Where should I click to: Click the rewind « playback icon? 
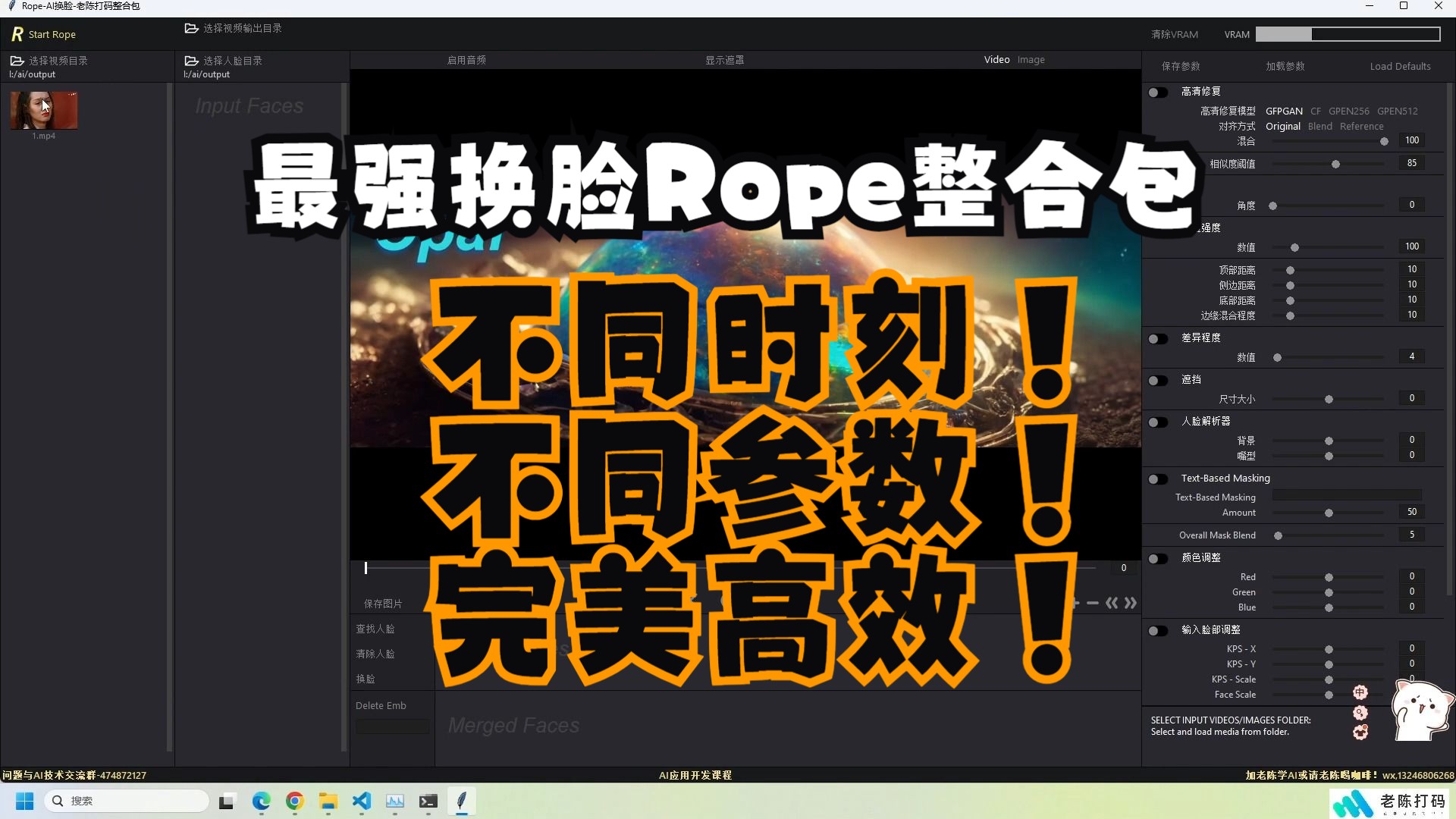[x=1112, y=603]
